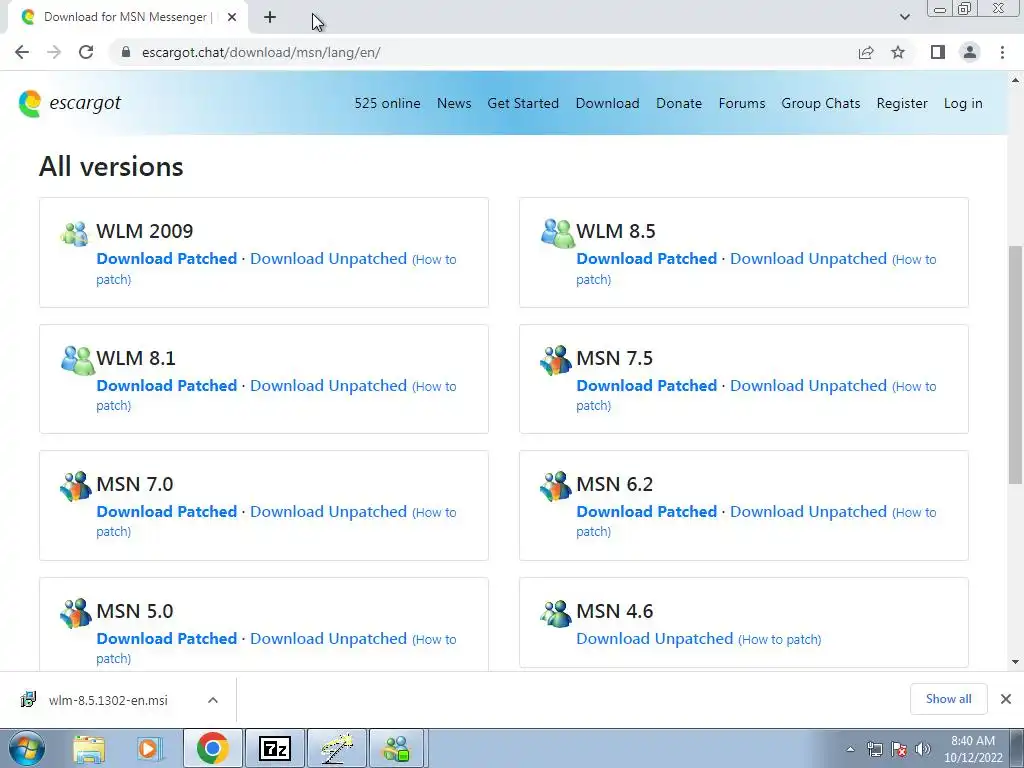This screenshot has height=768, width=1024.
Task: Open the Donate page
Action: point(679,103)
